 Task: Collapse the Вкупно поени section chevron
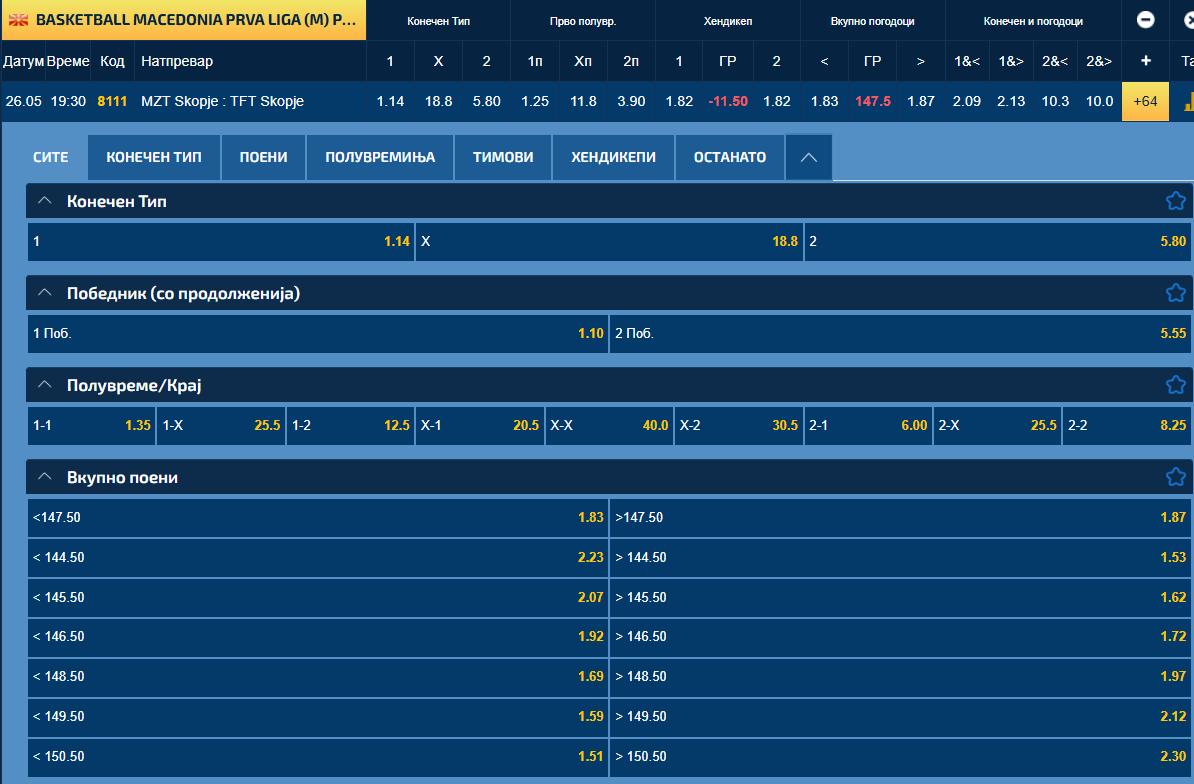(45, 477)
